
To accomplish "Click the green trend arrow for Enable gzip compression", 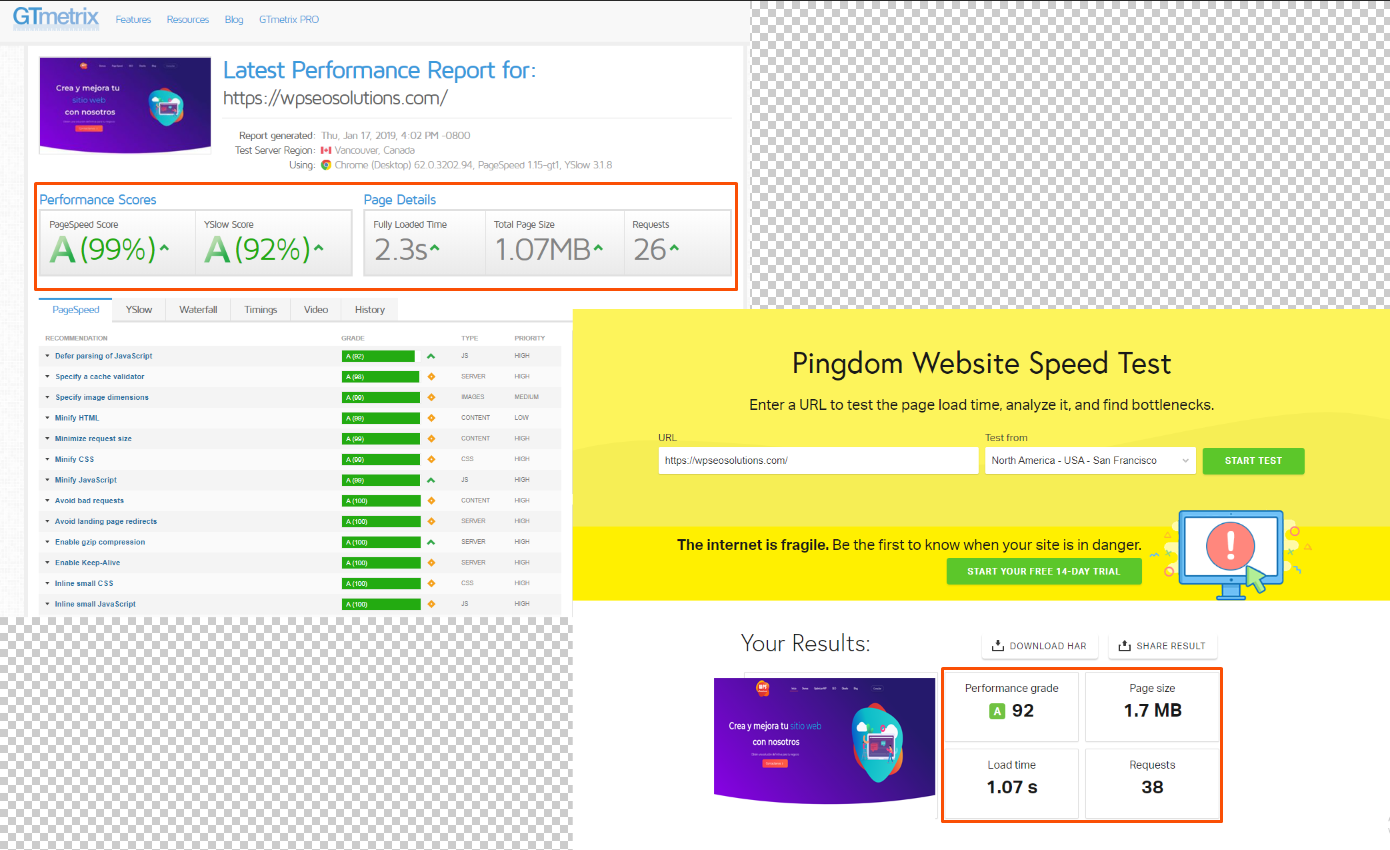I will pos(431,542).
